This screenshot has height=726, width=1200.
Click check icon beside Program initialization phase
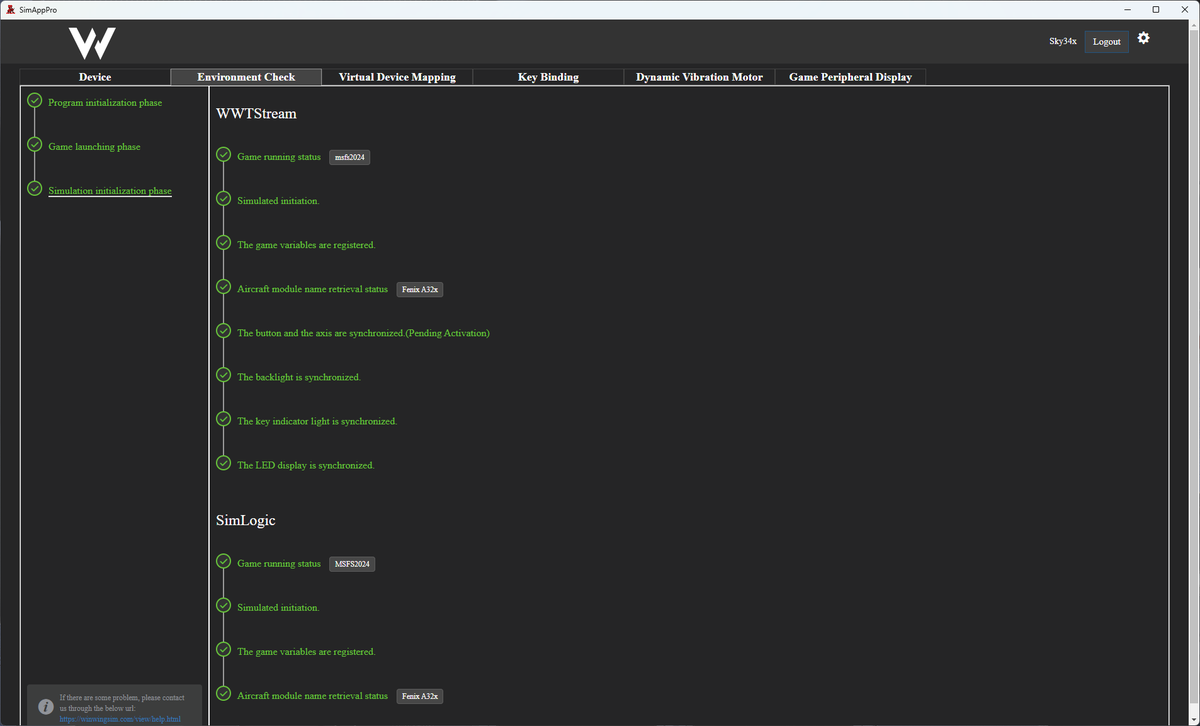pos(35,101)
